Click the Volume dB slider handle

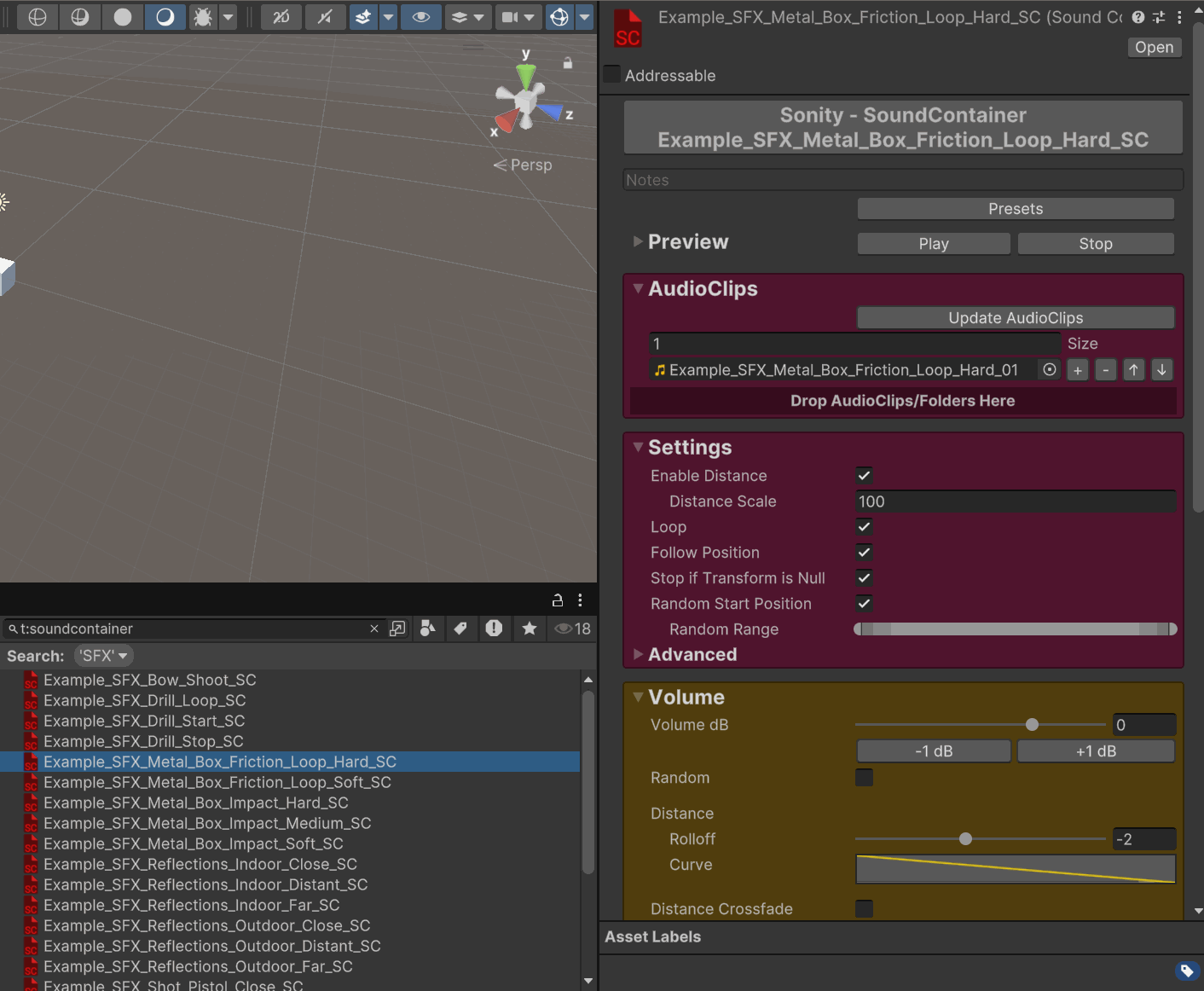point(1032,725)
